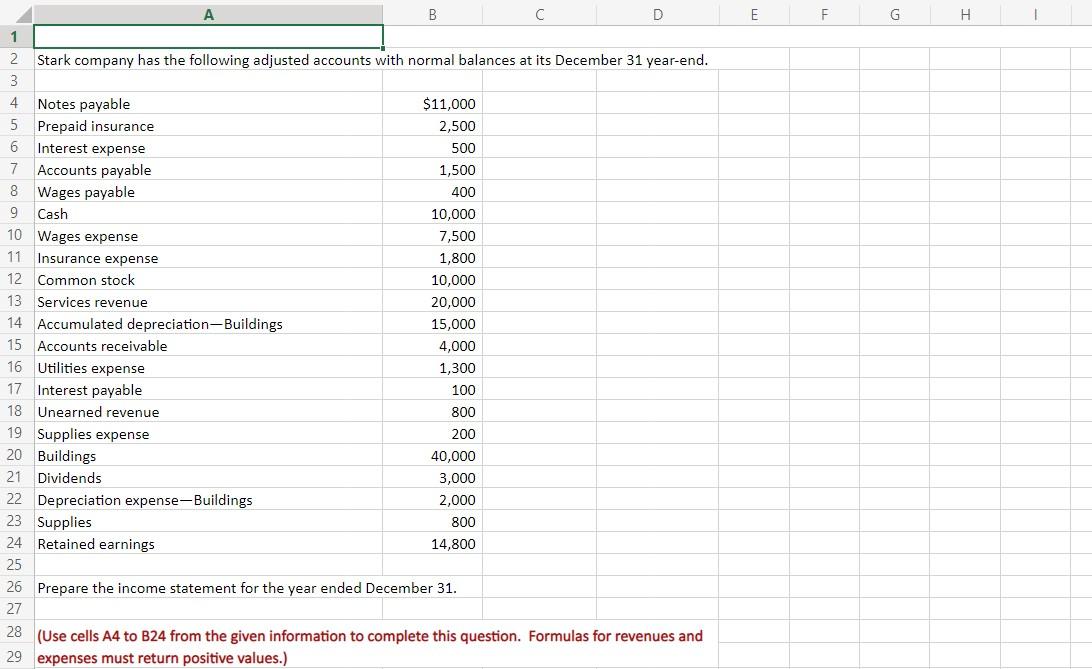
Task: Select column G header
Action: (x=895, y=14)
